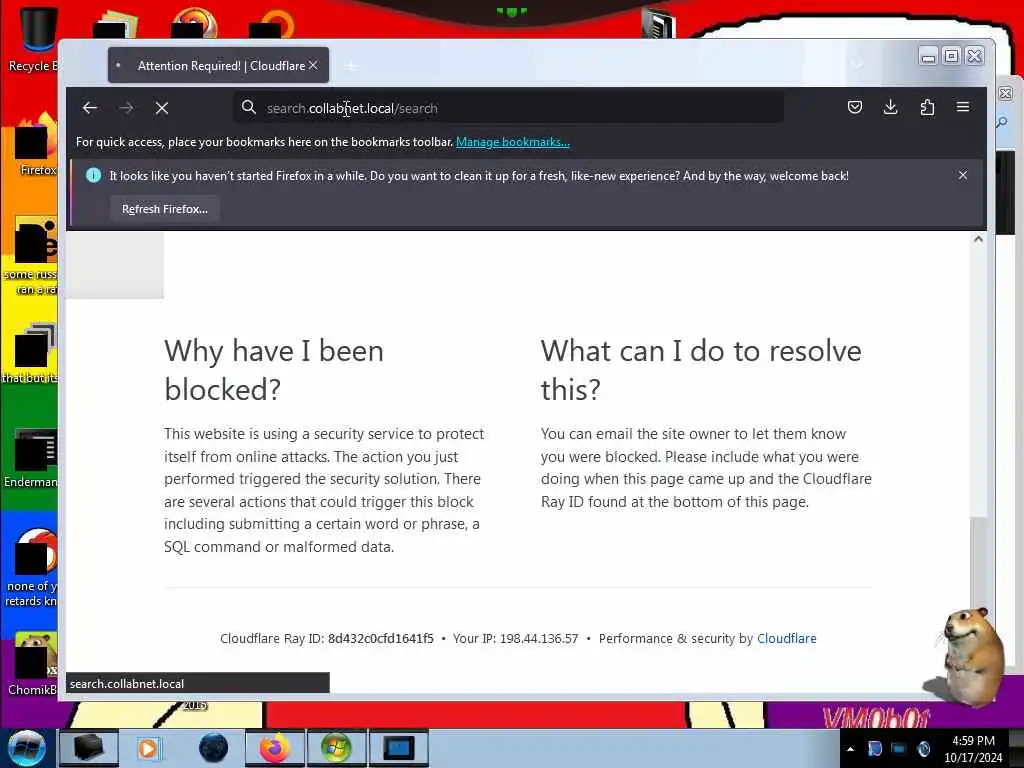Dismiss the Firefox refresh notification bar
This screenshot has height=768, width=1024.
point(963,175)
